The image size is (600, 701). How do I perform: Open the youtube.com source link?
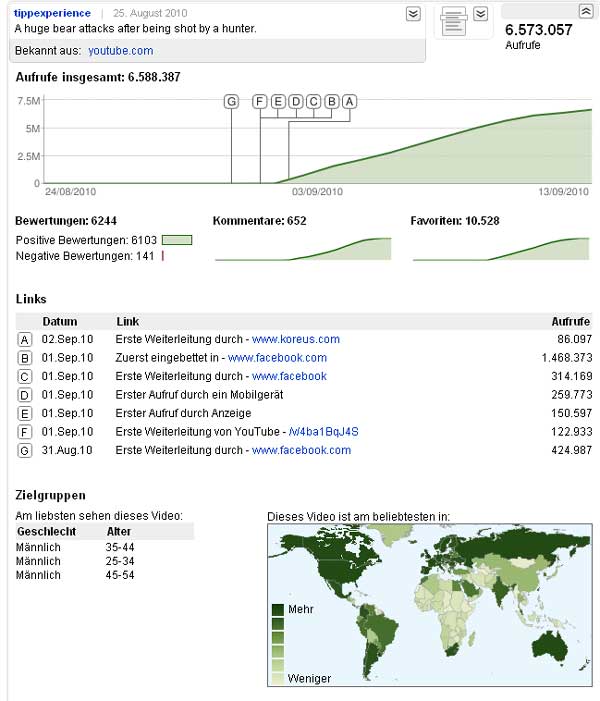[x=121, y=51]
